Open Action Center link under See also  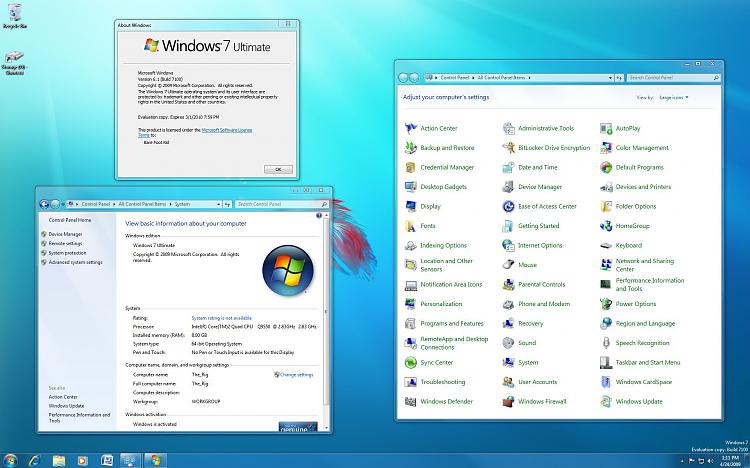click(63, 397)
